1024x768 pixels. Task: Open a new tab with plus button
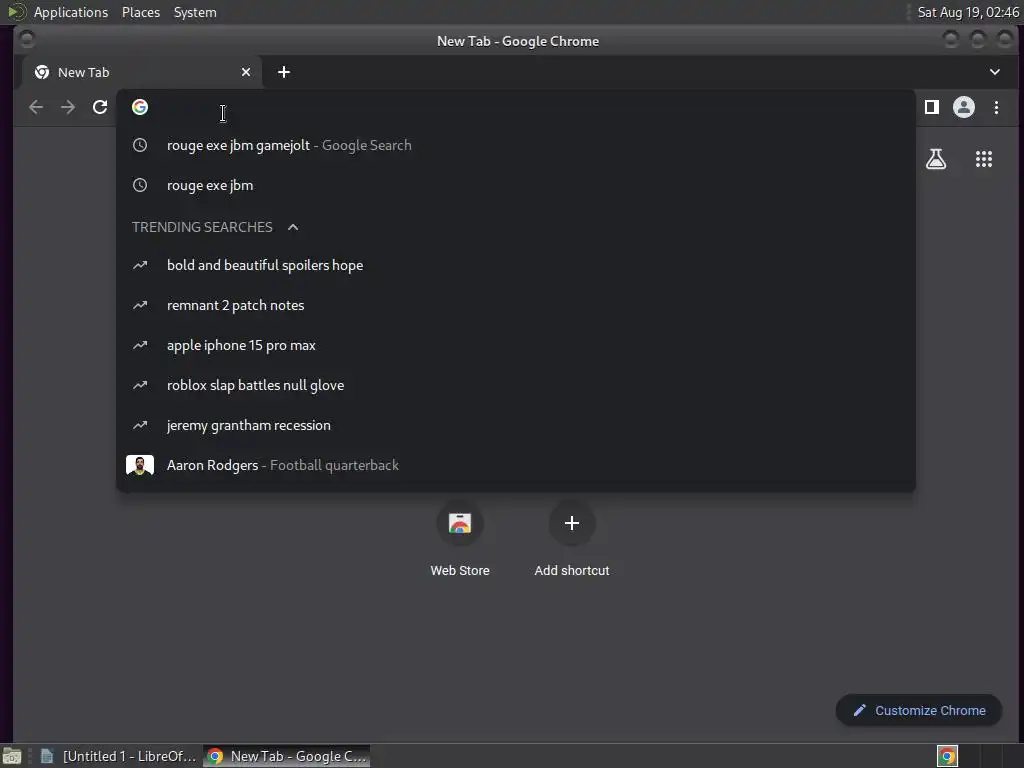click(283, 72)
